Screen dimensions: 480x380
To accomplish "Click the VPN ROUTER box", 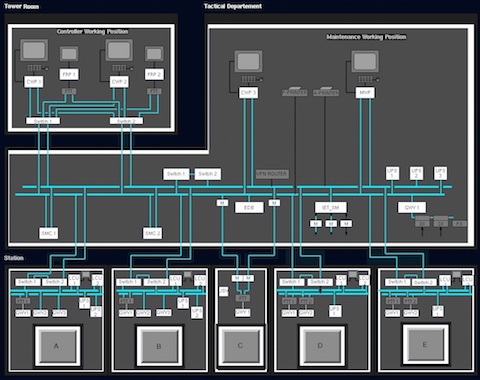I will click(x=272, y=174).
